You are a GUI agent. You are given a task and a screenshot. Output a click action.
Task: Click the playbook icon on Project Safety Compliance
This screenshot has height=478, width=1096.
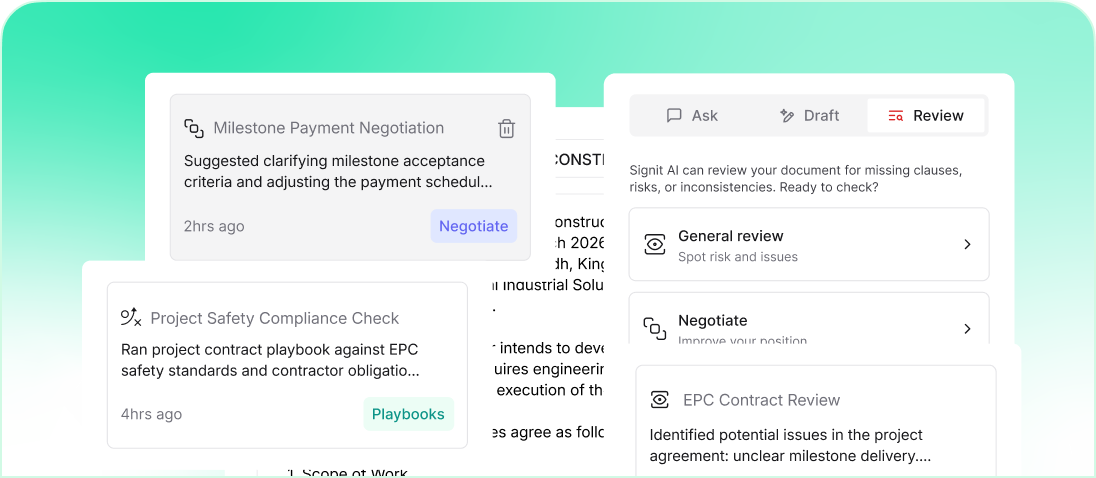(131, 318)
